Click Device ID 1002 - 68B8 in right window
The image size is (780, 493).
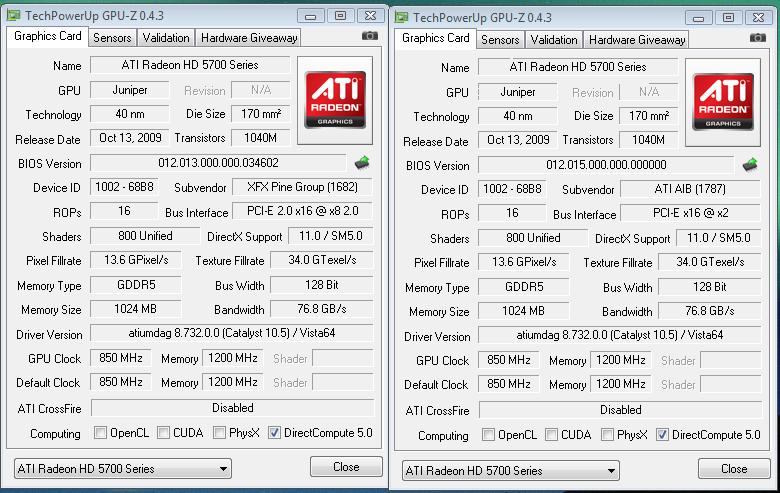[512, 189]
